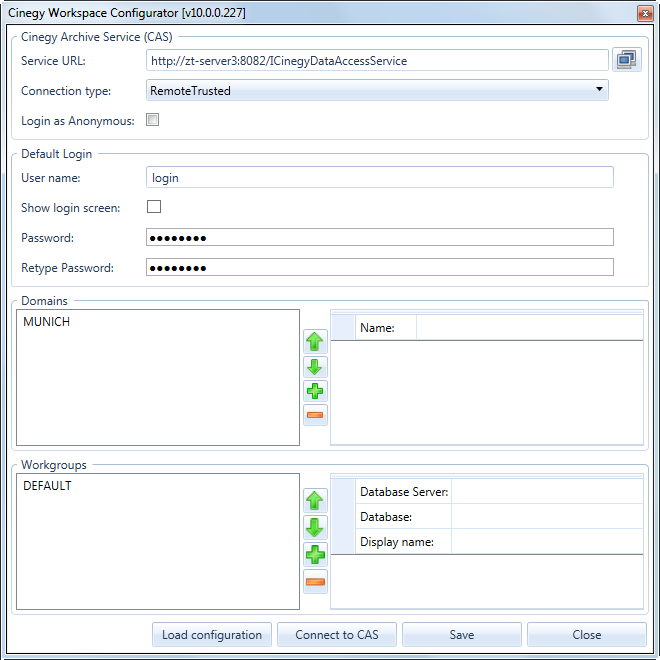The image size is (660, 660).
Task: Remove selected workgroup with orange minus
Action: 315,582
